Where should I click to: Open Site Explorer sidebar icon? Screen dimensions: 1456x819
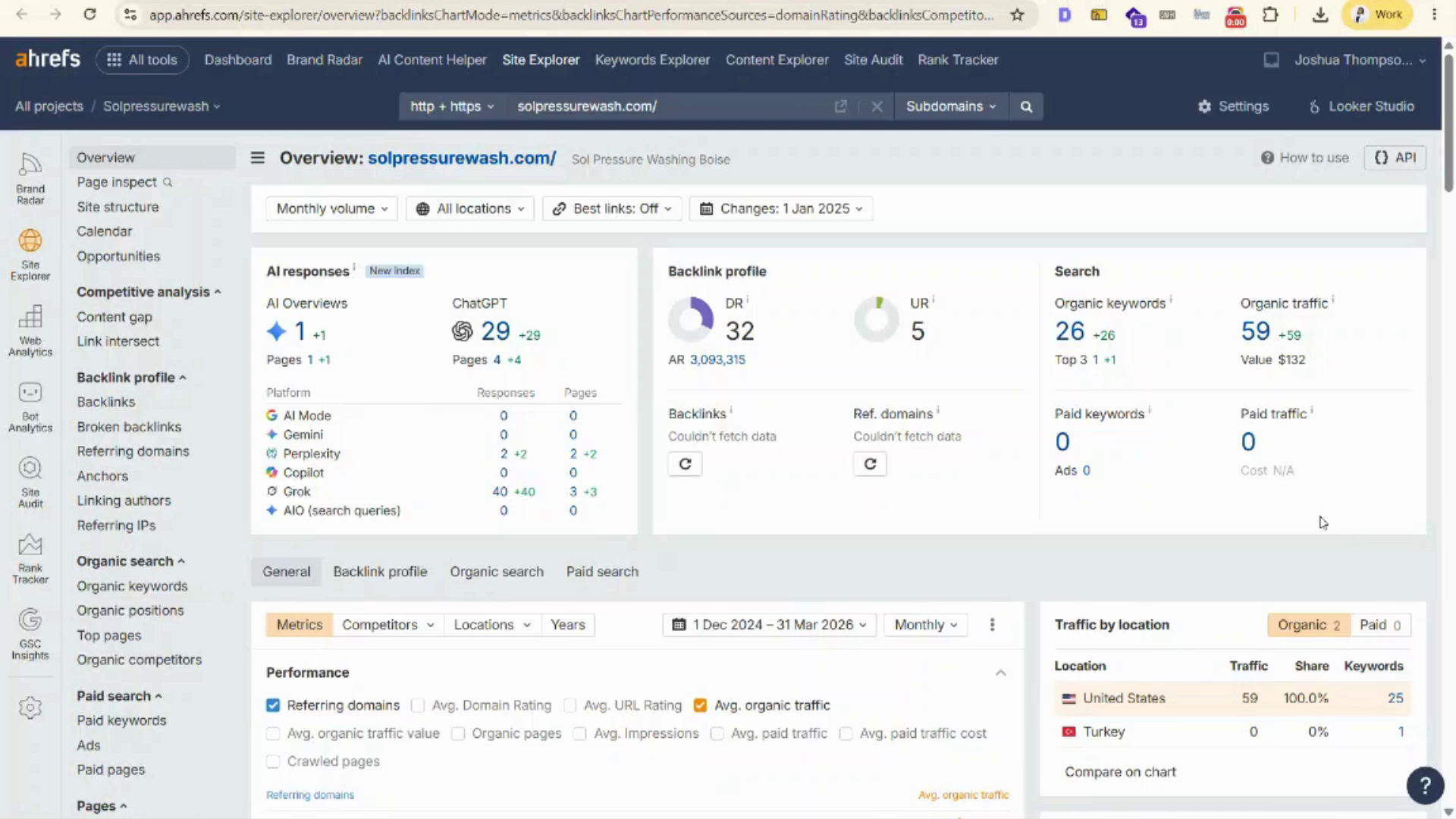click(x=30, y=254)
